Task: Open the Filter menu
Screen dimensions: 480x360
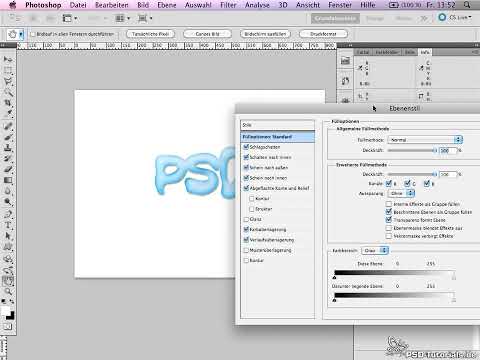Action: [228, 5]
